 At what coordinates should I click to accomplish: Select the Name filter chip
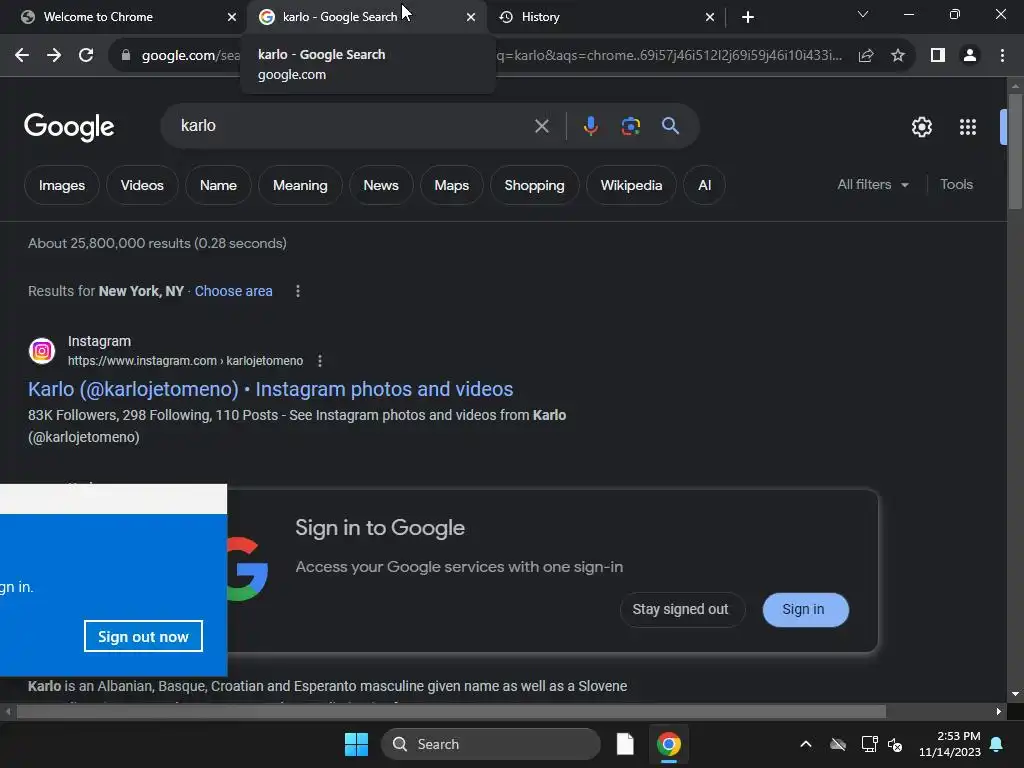(218, 185)
